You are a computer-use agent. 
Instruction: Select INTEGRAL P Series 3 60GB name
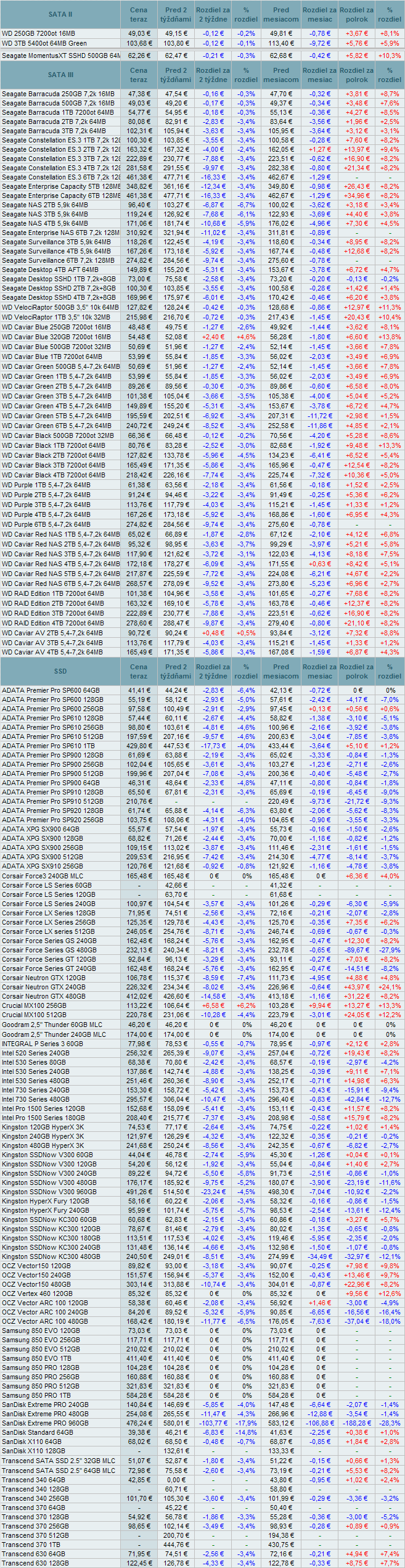[43, 1044]
